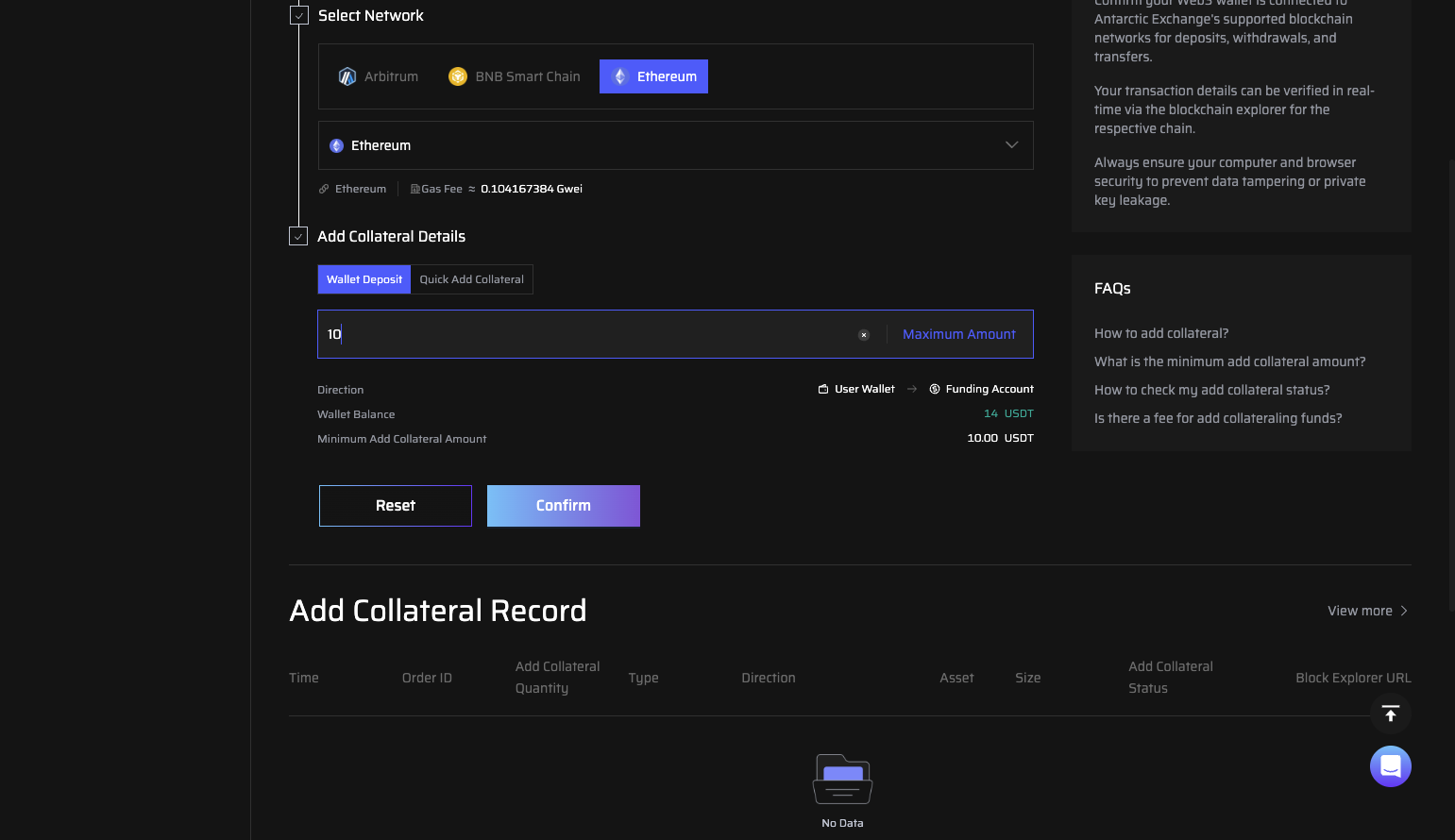Click the Time column header
The width and height of the screenshot is (1455, 840).
click(304, 678)
